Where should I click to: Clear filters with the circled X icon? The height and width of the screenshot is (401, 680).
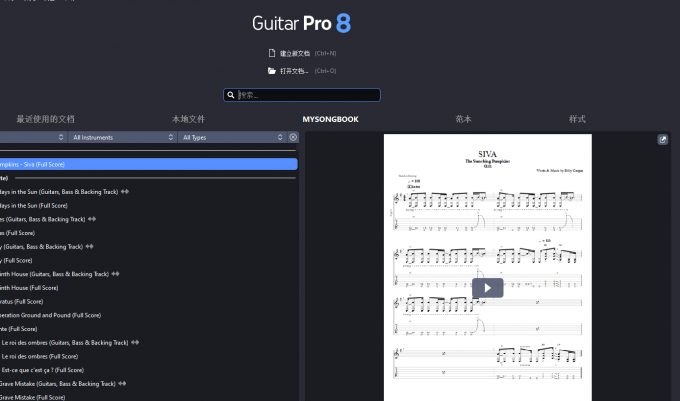pos(293,137)
